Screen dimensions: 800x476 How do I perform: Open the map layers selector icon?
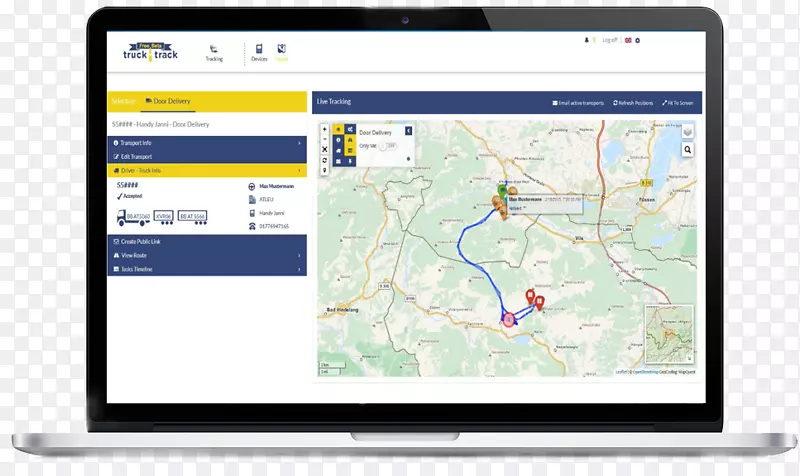pos(688,131)
